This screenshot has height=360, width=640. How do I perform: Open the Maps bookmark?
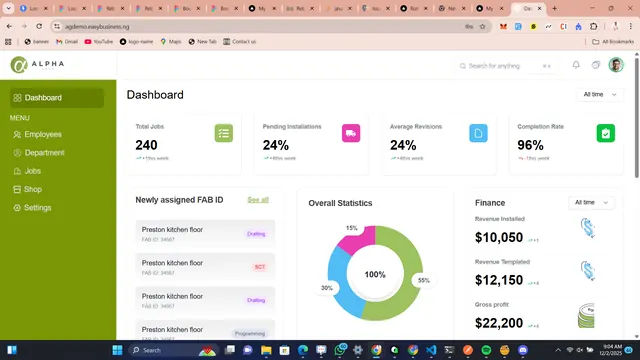[171, 42]
